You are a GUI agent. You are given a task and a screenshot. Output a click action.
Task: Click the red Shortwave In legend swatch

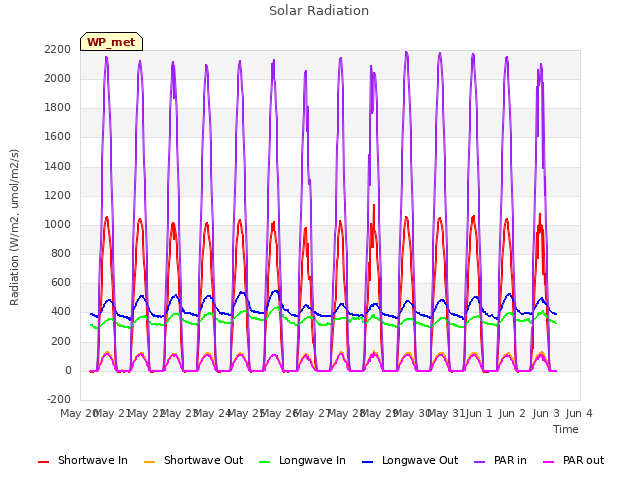(x=44, y=462)
